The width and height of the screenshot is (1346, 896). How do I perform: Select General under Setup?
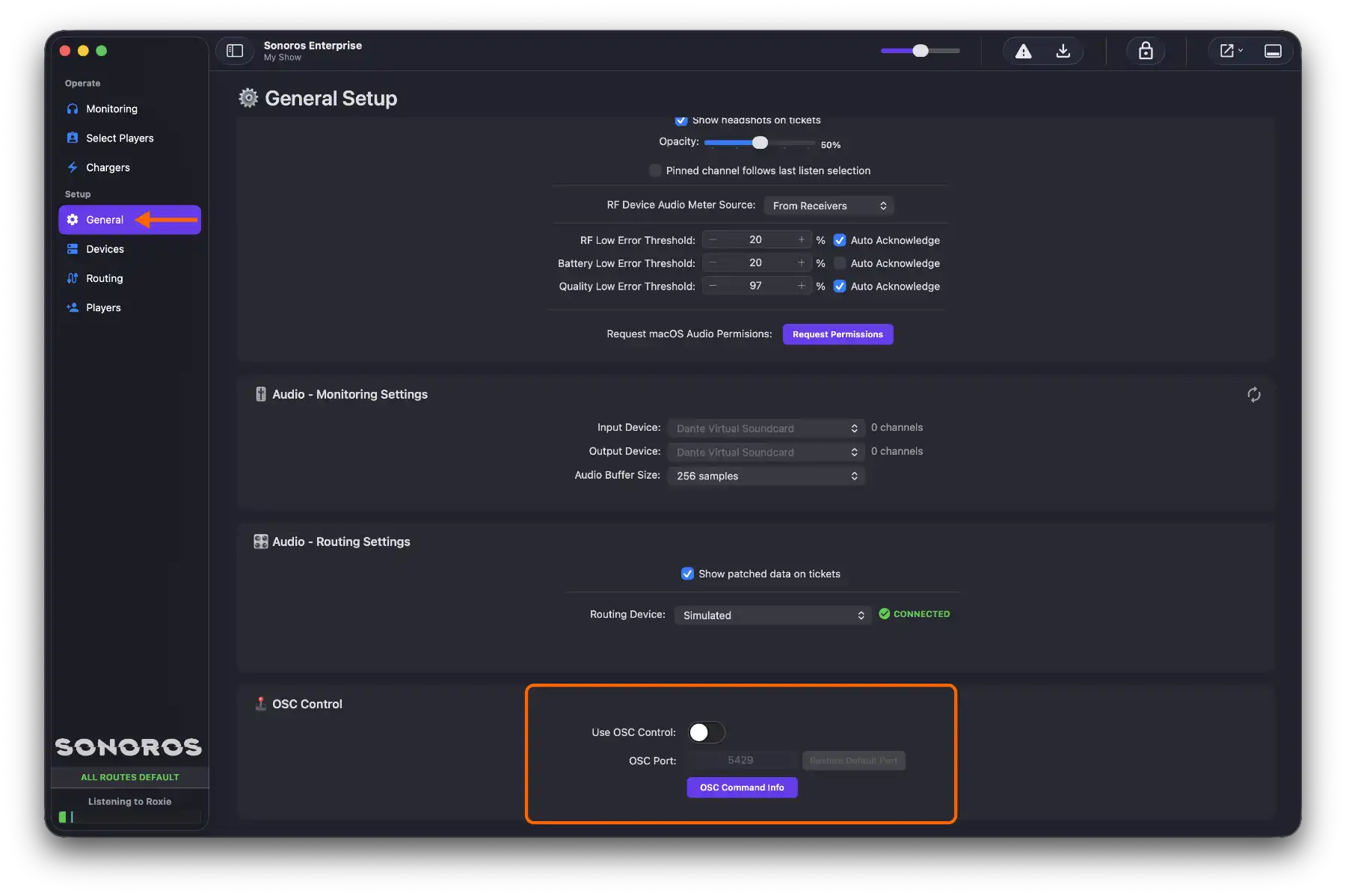click(x=129, y=220)
